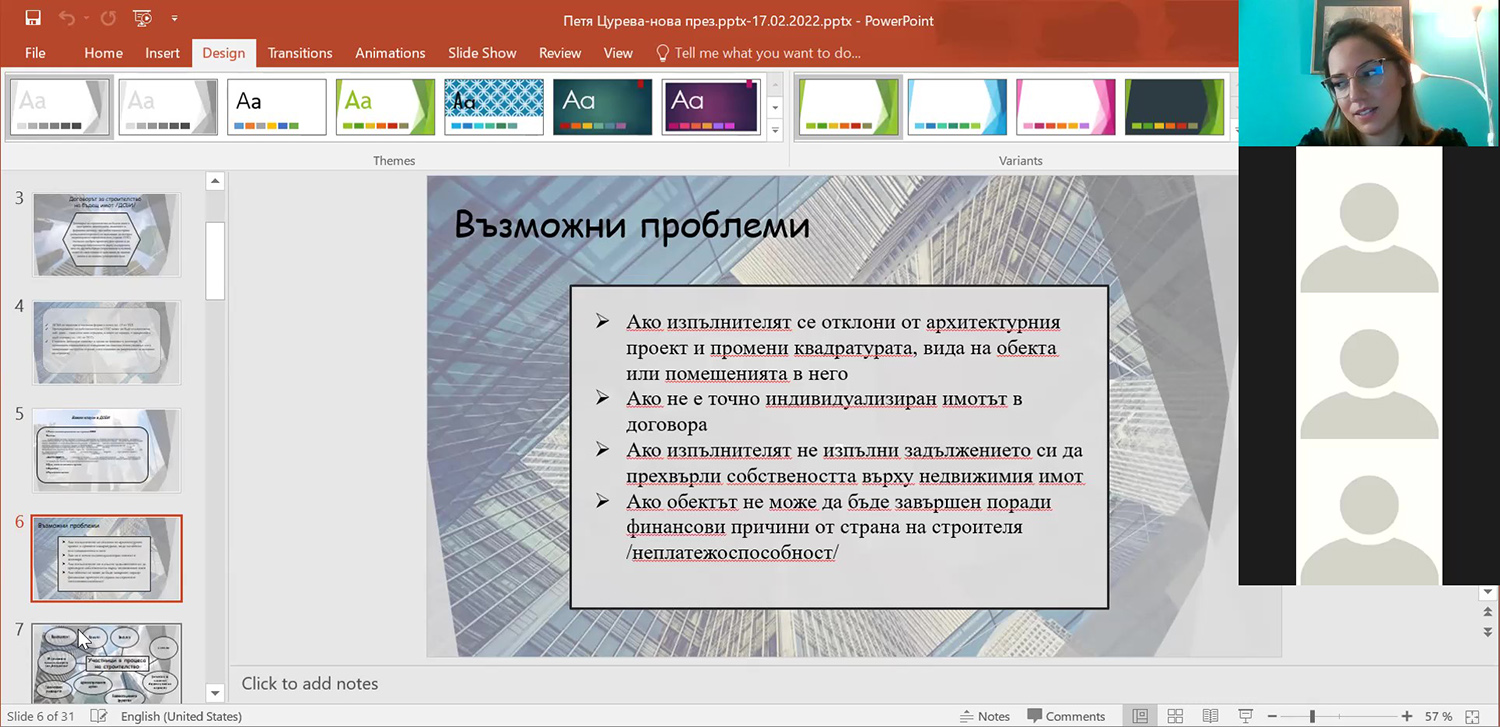Start Slide Show from status bar
Viewport: 1500px width, 727px height.
pos(1246,716)
